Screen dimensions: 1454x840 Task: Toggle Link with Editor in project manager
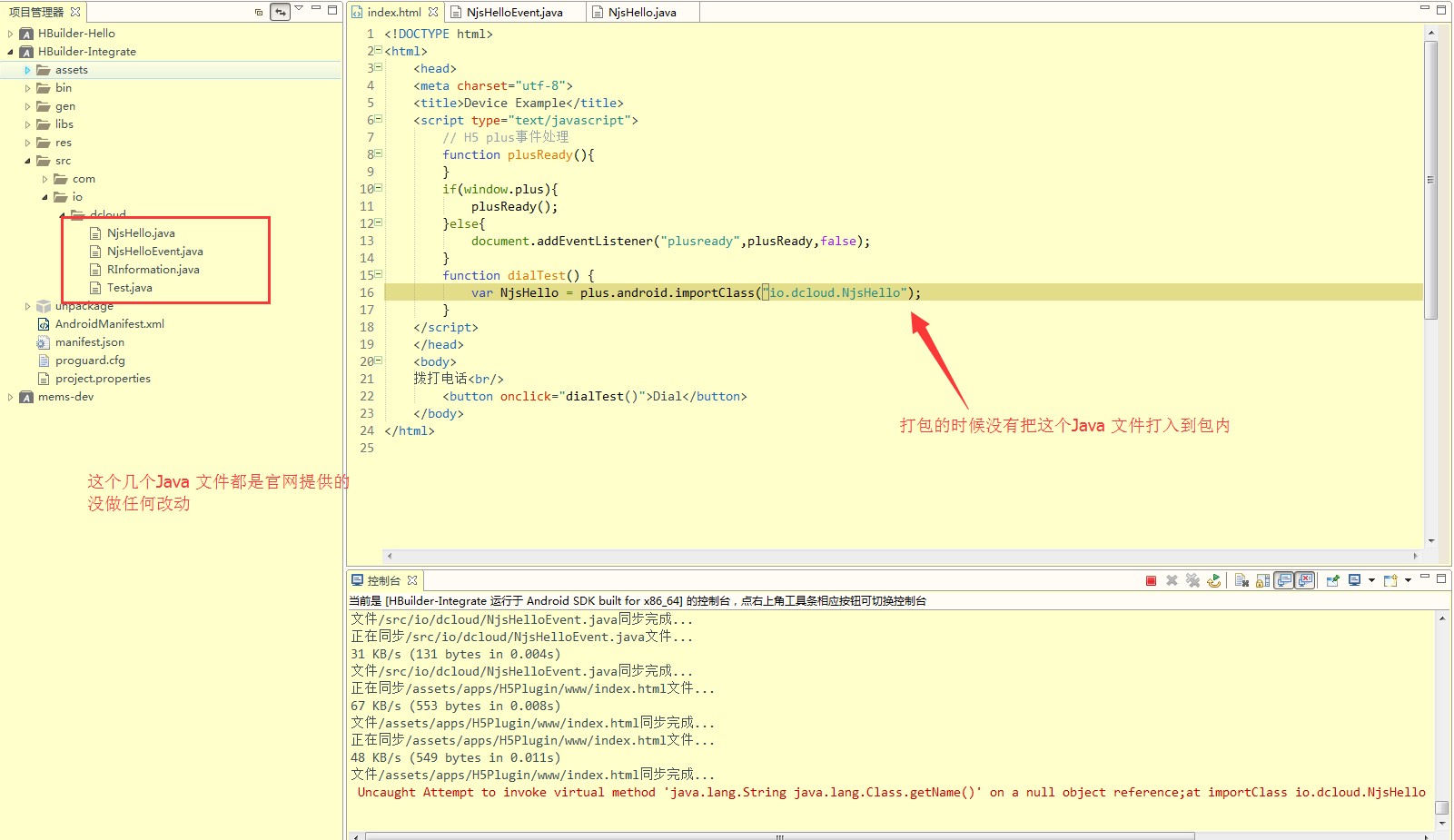(x=281, y=12)
